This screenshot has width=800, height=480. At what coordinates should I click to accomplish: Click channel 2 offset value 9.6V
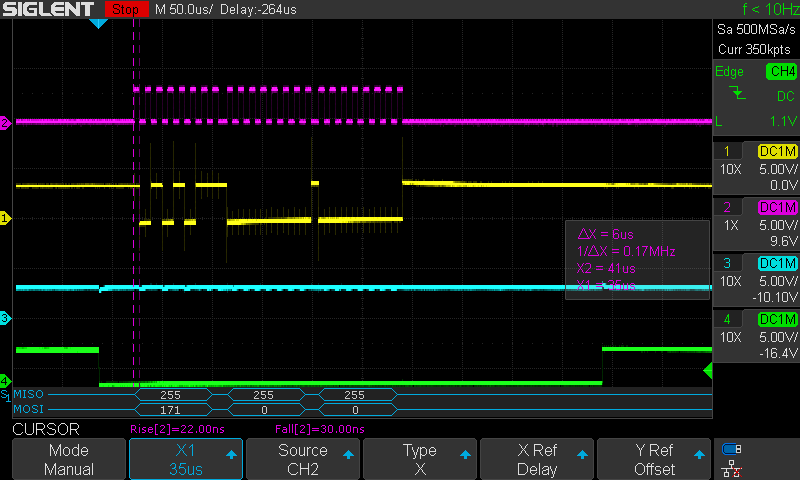783,241
